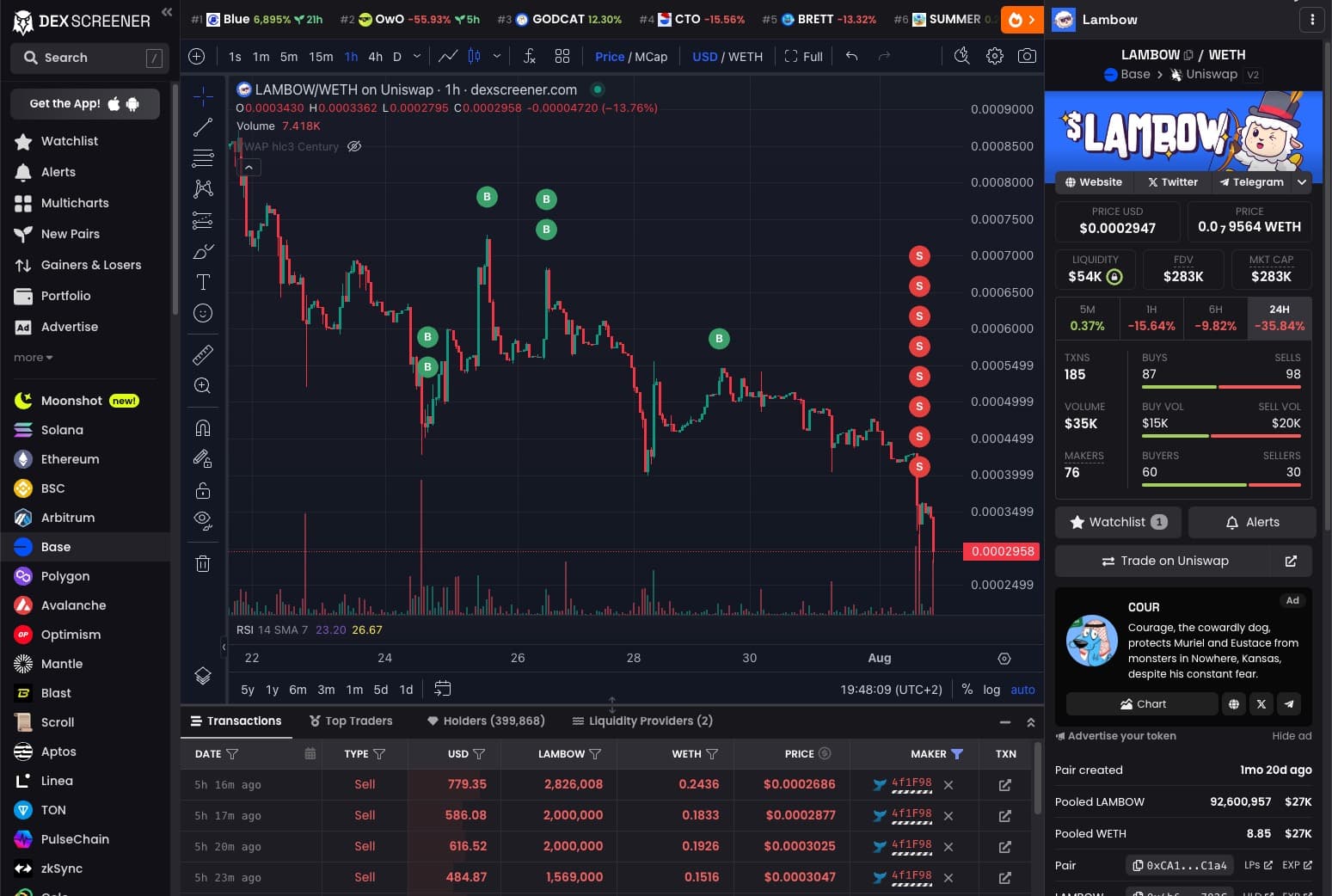Select the ruler measure tool
Image resolution: width=1332 pixels, height=896 pixels.
(x=203, y=354)
